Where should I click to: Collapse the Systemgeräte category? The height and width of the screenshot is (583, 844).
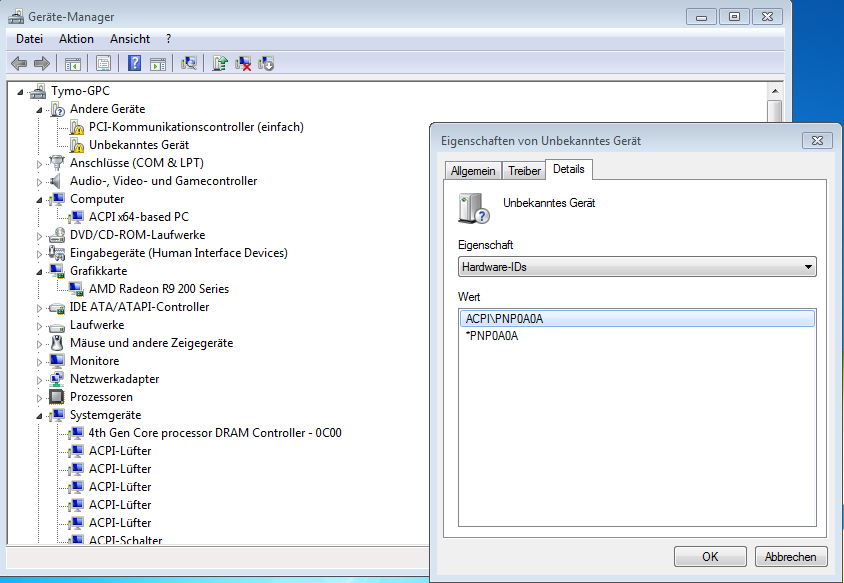coord(39,416)
